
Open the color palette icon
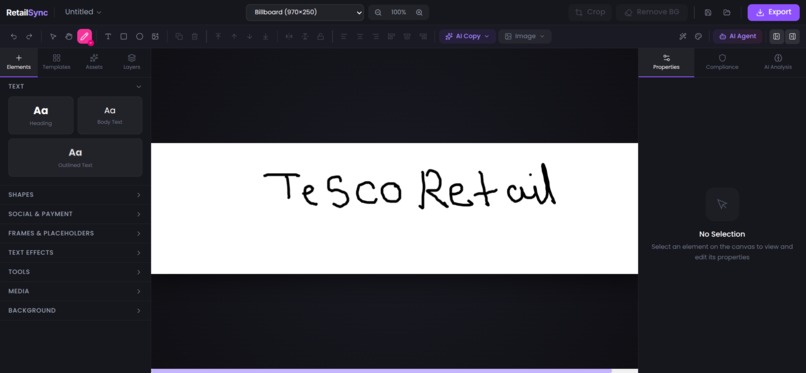(698, 36)
